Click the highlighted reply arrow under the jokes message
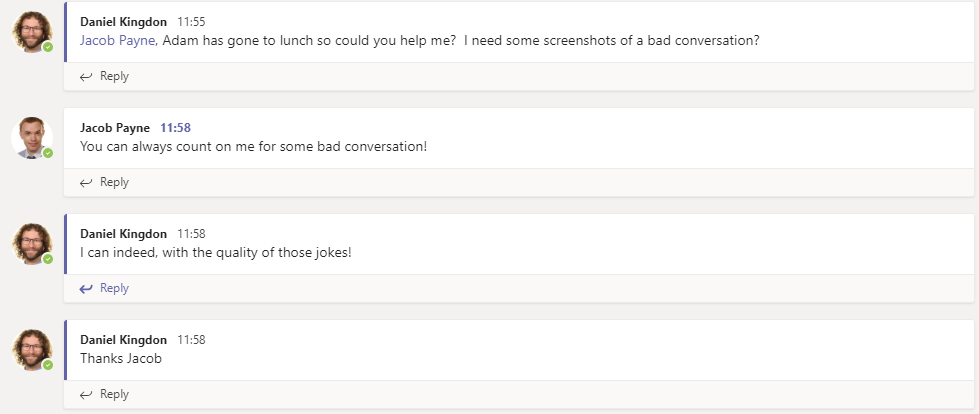Screen dimensions: 979x414 coord(86,288)
